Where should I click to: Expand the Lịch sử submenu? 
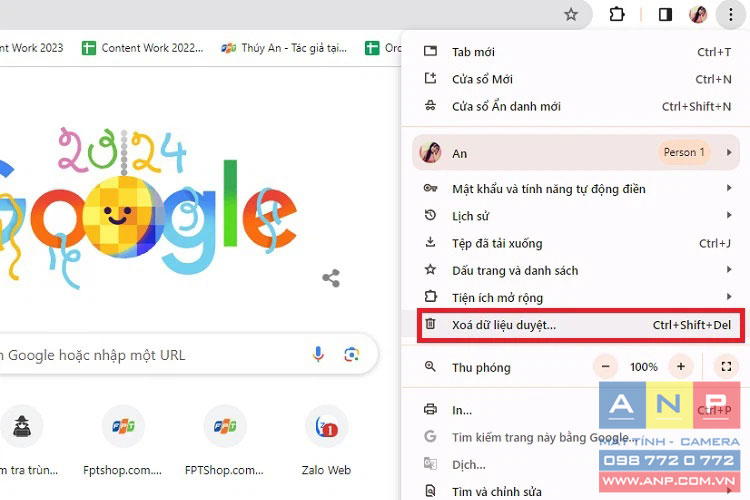(577, 216)
